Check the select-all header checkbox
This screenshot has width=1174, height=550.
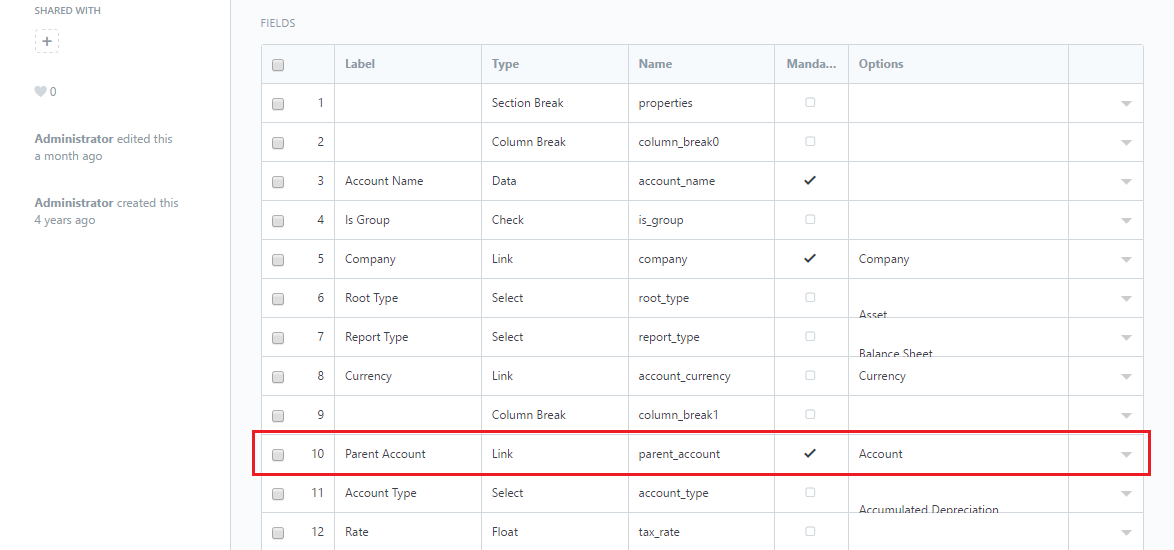tap(278, 65)
